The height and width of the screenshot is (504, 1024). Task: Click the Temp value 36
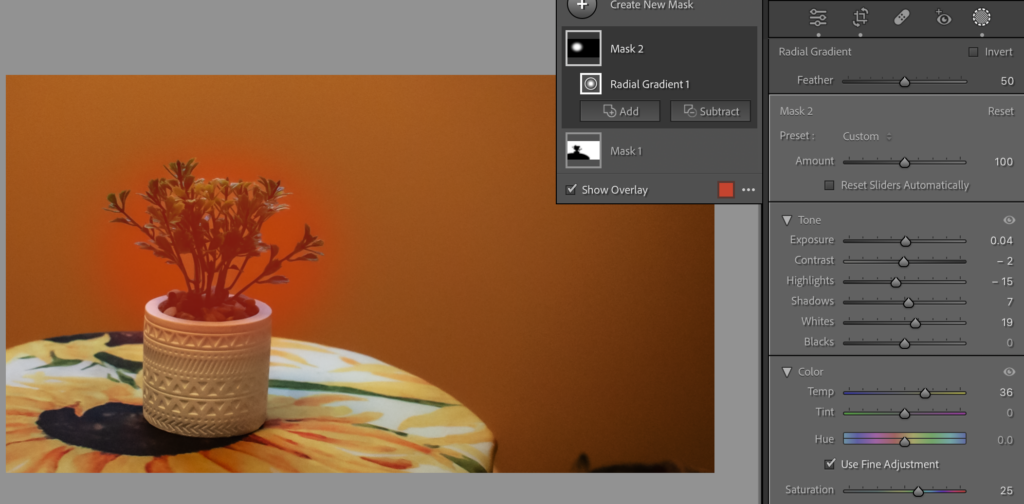pyautogui.click(x=1006, y=392)
